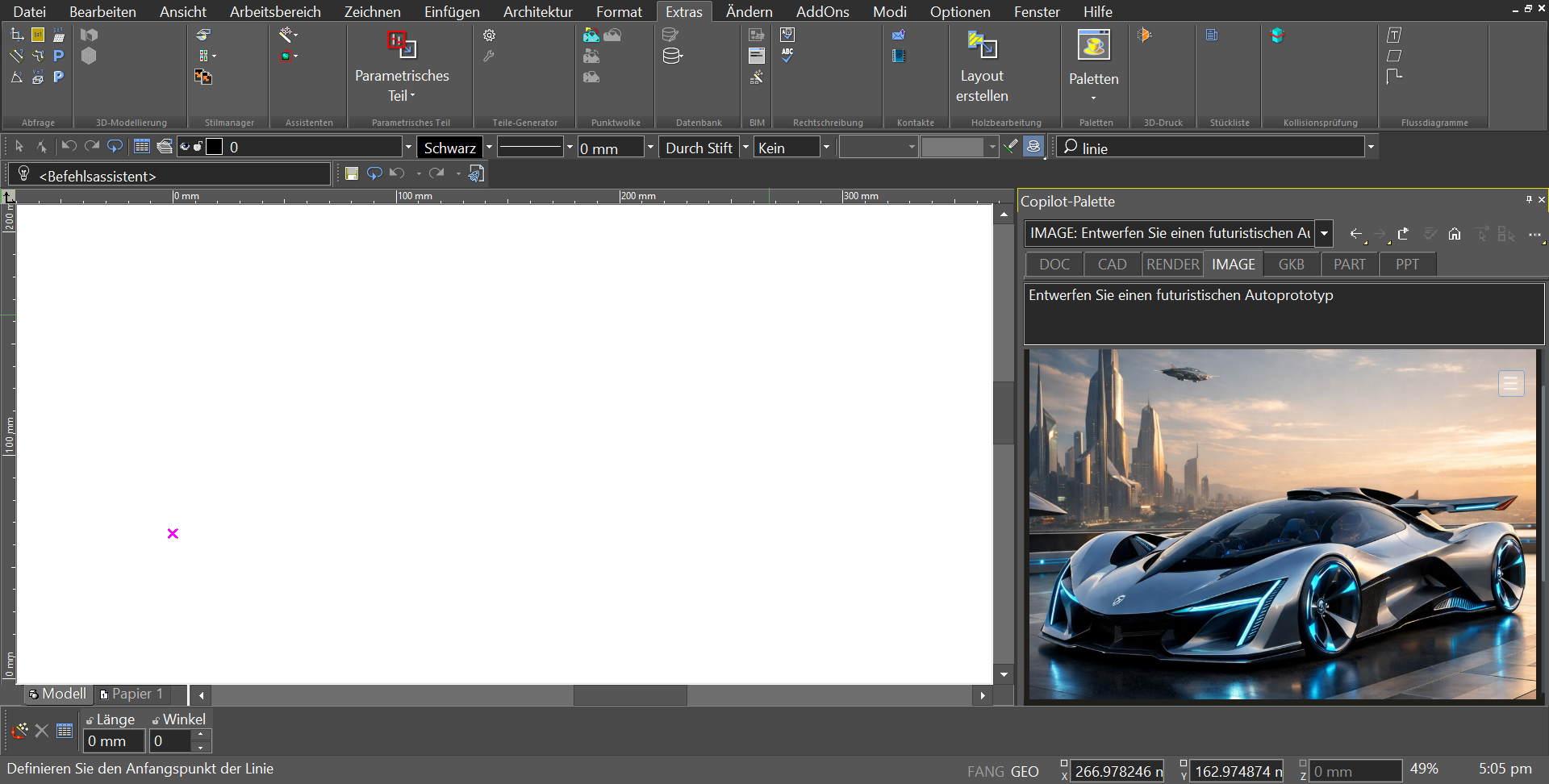Click the linie search field

tap(1210, 148)
